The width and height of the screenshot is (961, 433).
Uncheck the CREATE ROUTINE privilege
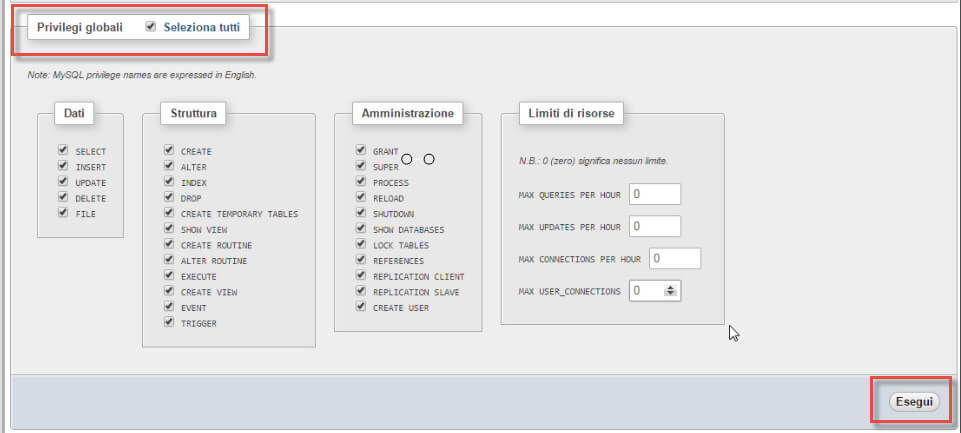click(x=169, y=245)
